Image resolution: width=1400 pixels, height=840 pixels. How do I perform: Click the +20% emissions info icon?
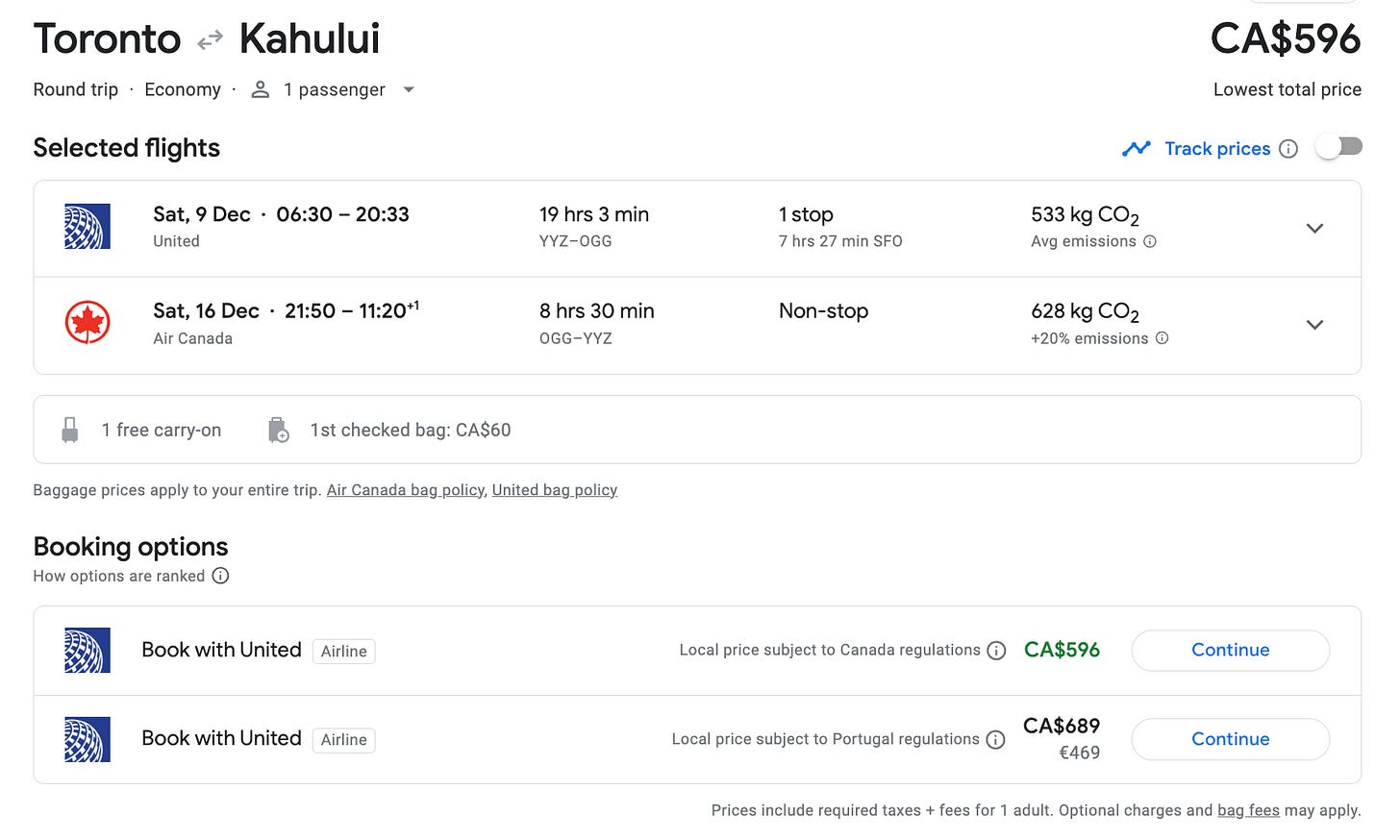point(1162,338)
